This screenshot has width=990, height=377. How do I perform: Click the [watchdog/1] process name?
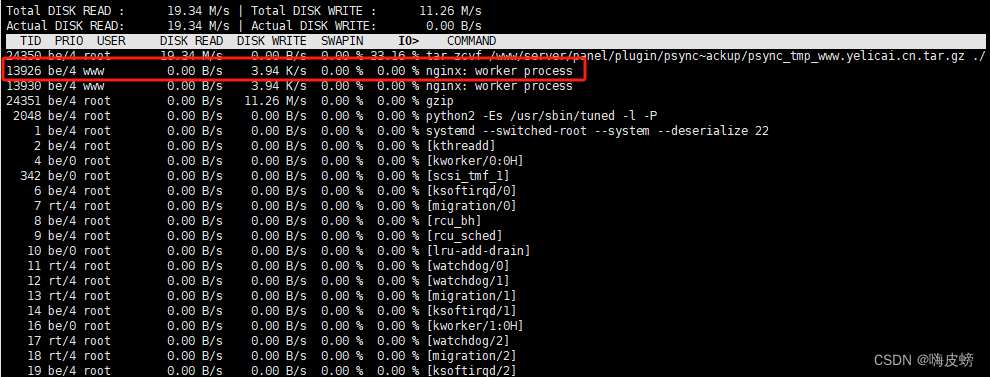tap(468, 280)
